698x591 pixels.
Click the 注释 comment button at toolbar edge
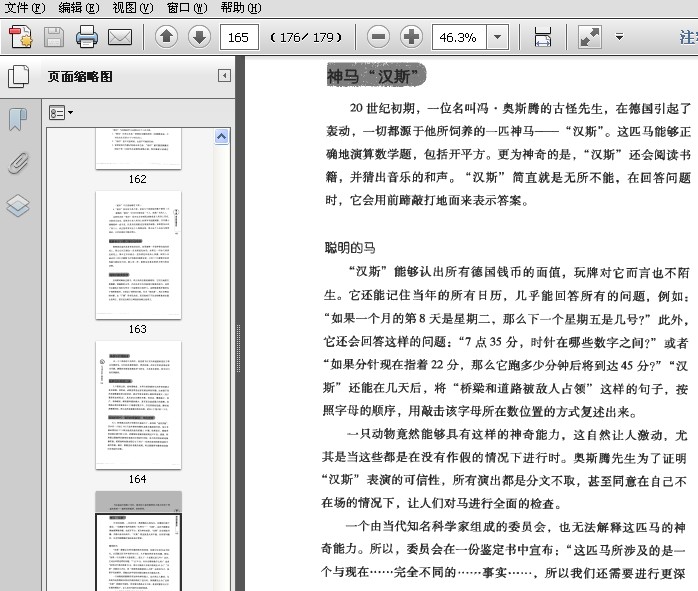[x=688, y=37]
